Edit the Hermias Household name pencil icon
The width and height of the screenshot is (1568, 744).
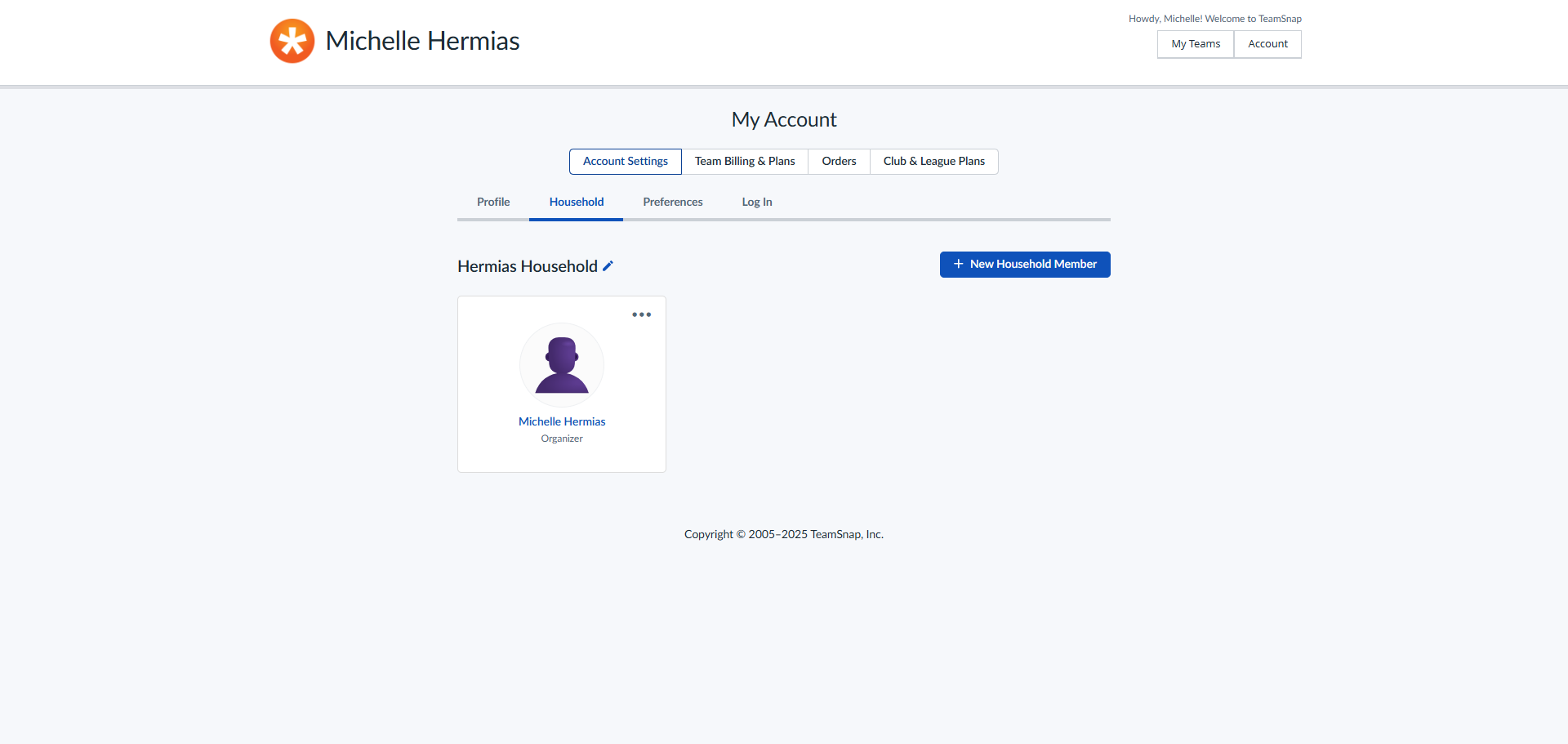(608, 266)
